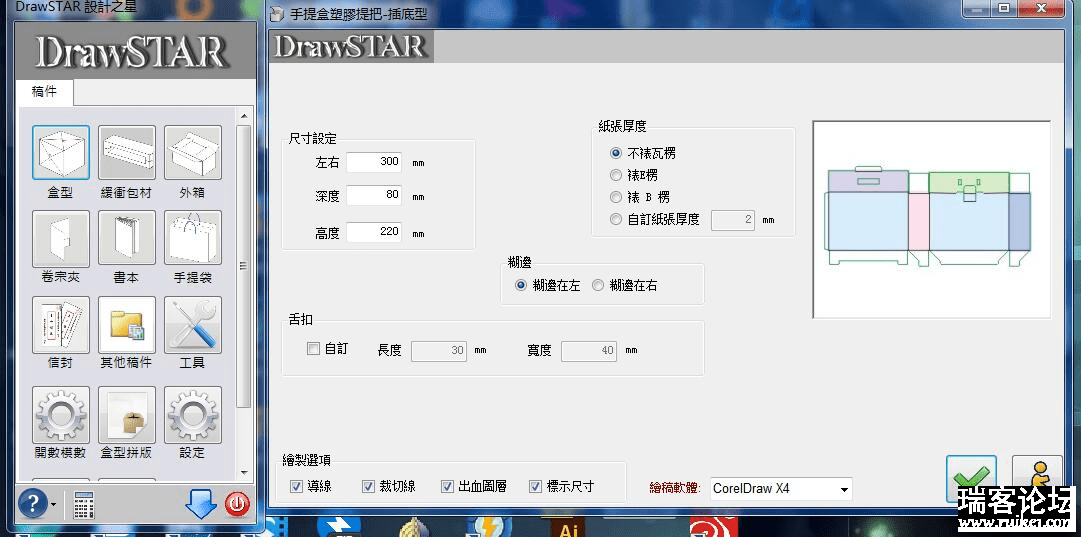The height and width of the screenshot is (537, 1081).
Task: Click the 繪稿軟體 label
Action: (676, 489)
